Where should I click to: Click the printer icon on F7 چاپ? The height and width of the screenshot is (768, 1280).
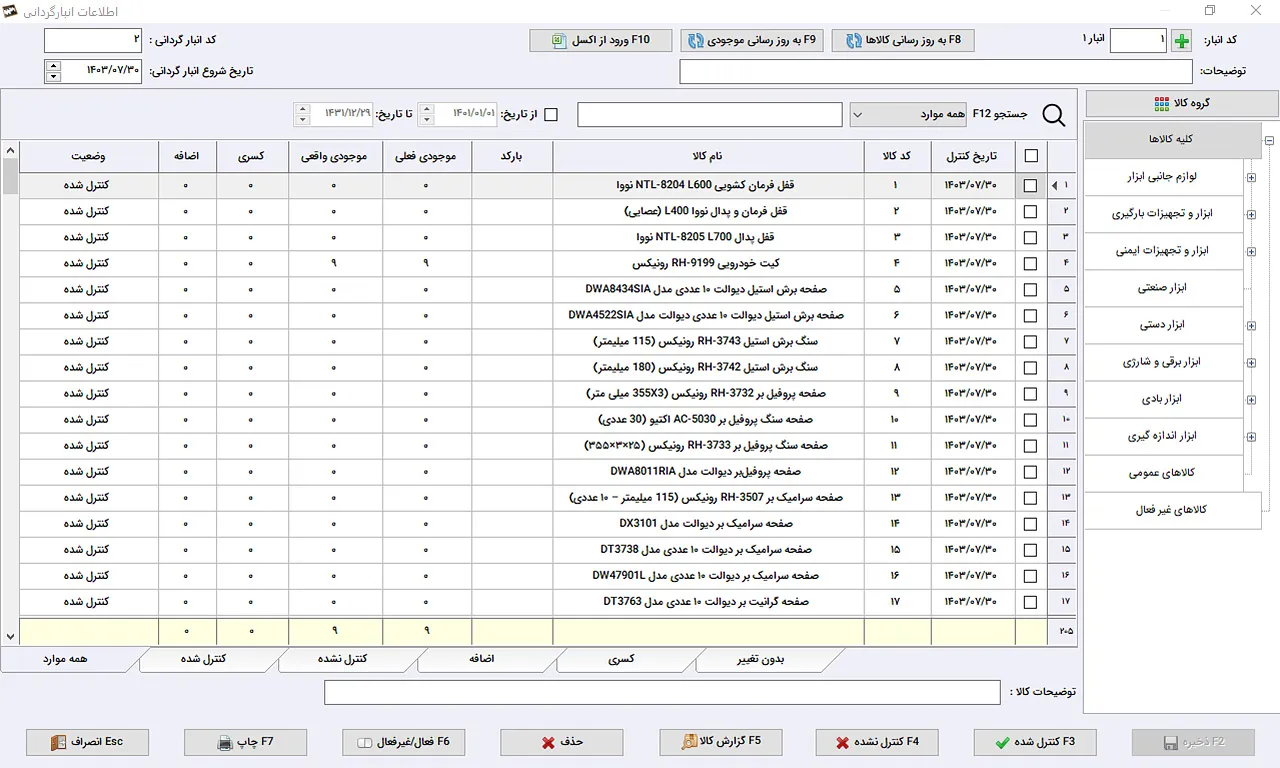pos(225,743)
